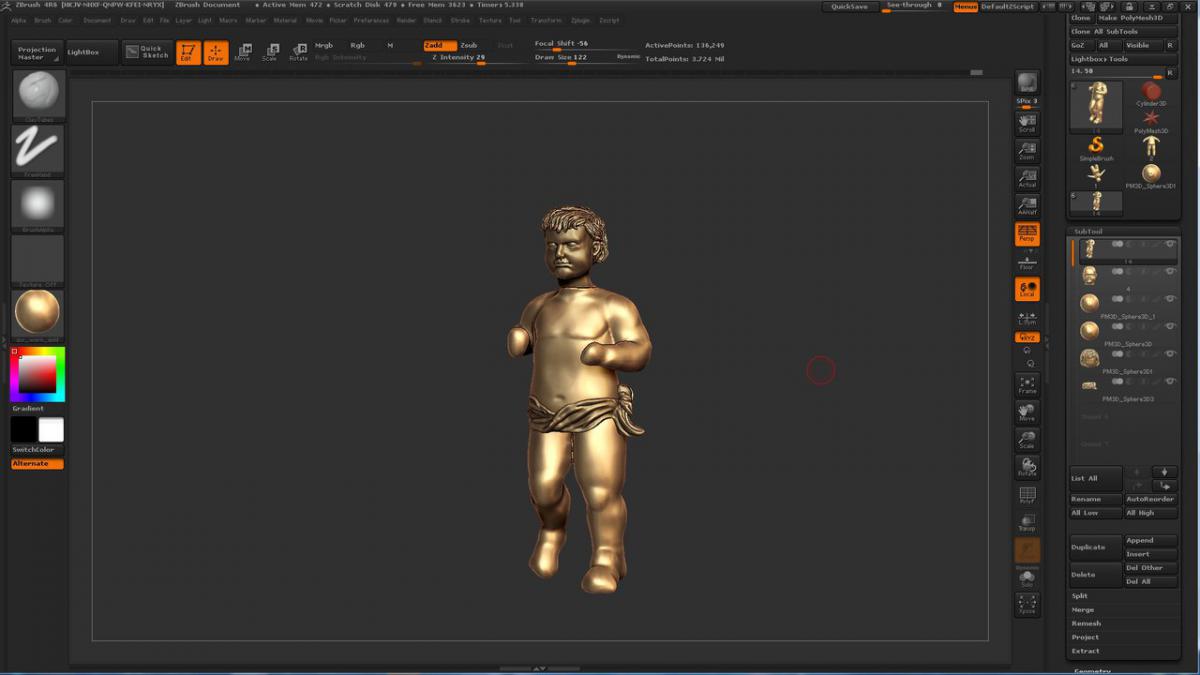Select the Draw mode icon
1200x675 pixels.
(216, 53)
